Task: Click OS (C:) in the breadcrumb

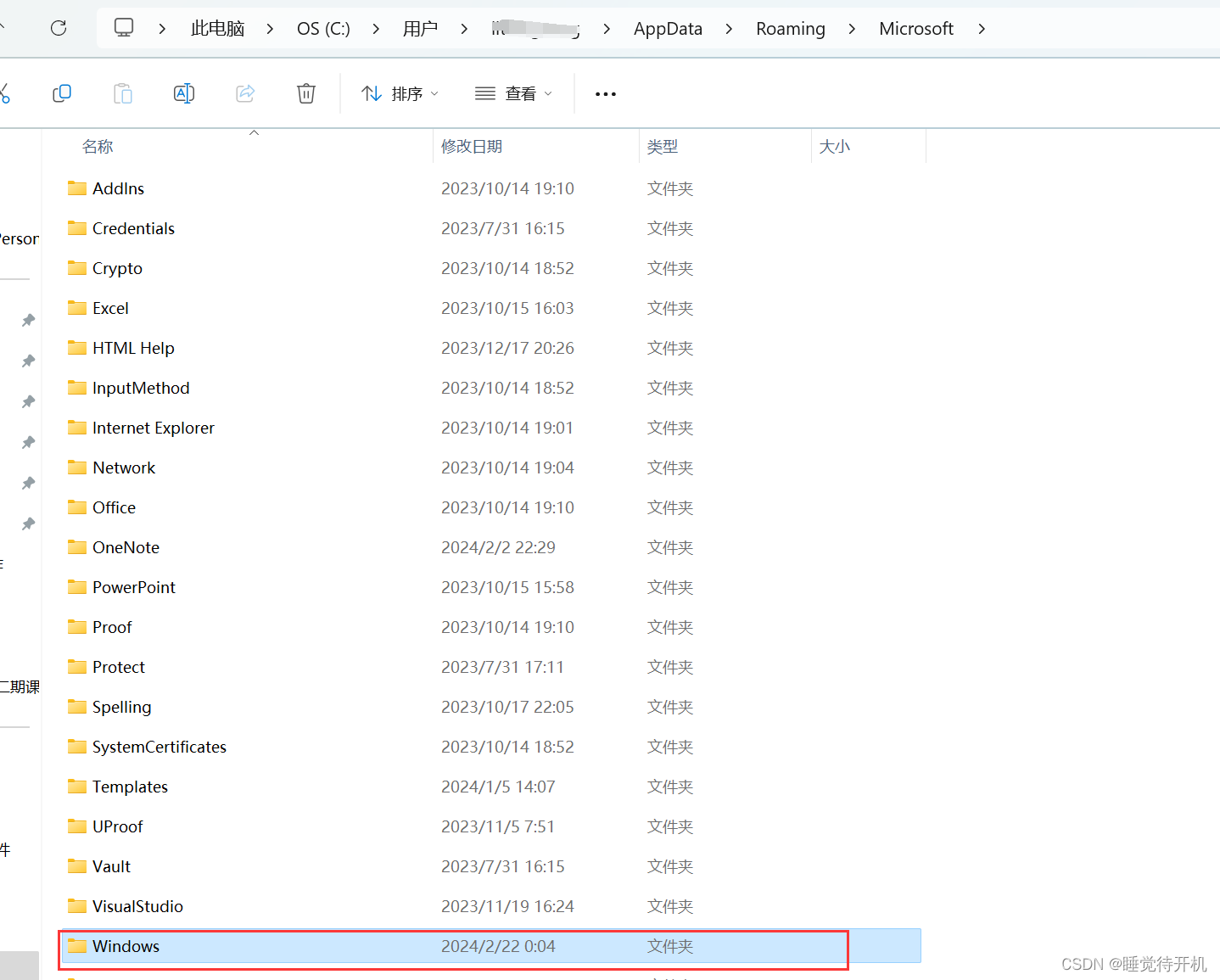Action: pyautogui.click(x=323, y=29)
